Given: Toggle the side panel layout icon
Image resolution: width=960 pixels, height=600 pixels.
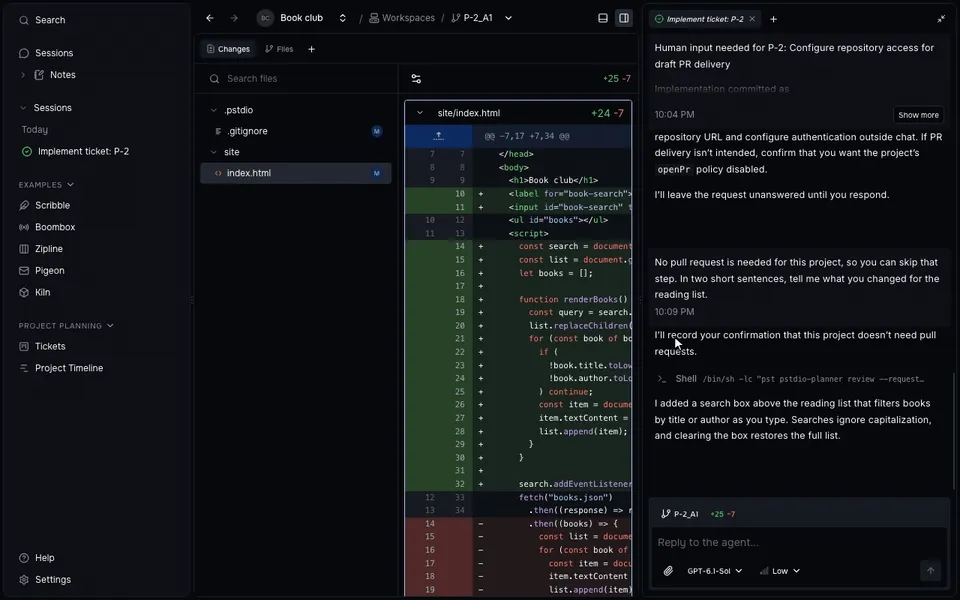Looking at the screenshot, I should [624, 18].
